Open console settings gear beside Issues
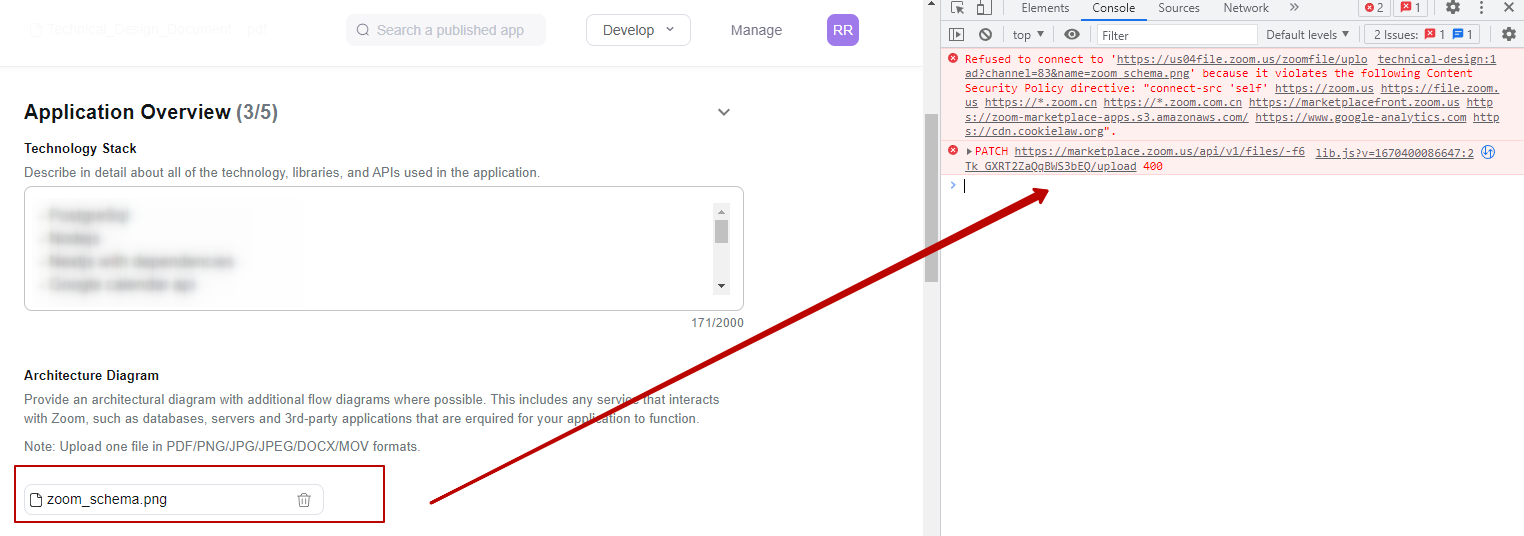Viewport: 1524px width, 536px height. [x=1509, y=35]
